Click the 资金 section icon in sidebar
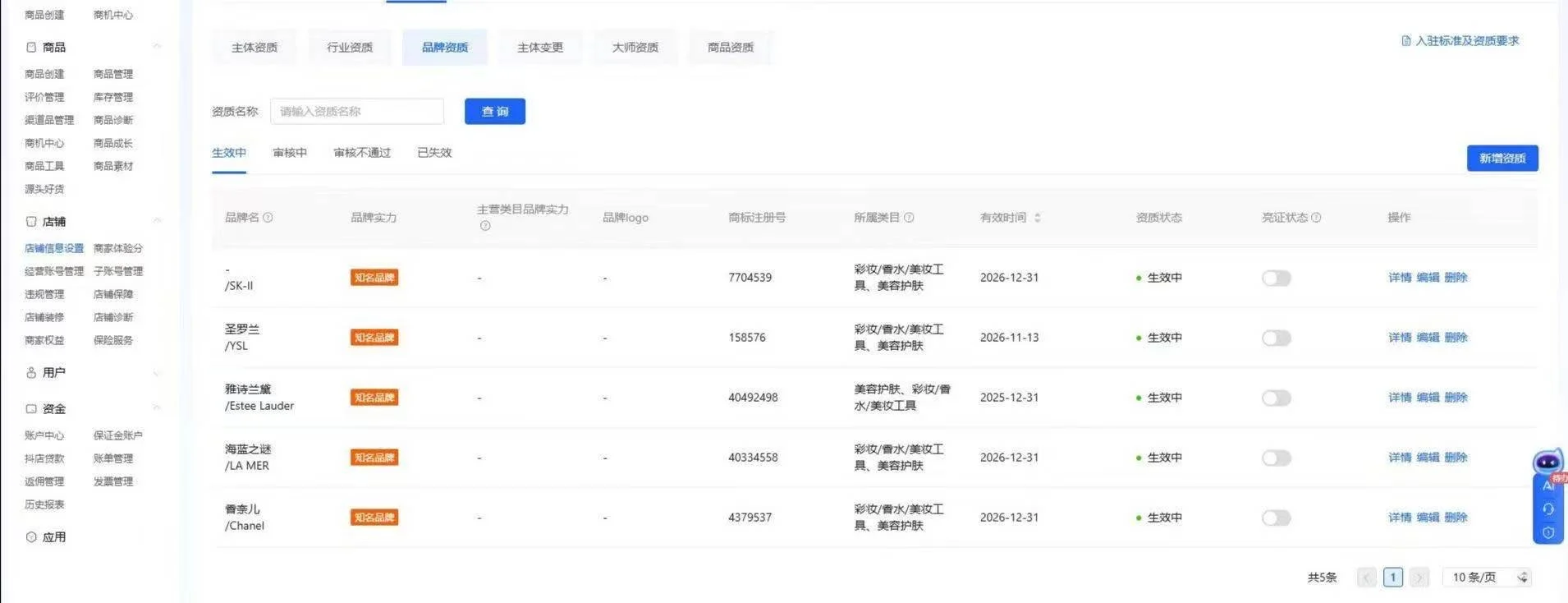Image resolution: width=1568 pixels, height=603 pixels. tap(31, 409)
